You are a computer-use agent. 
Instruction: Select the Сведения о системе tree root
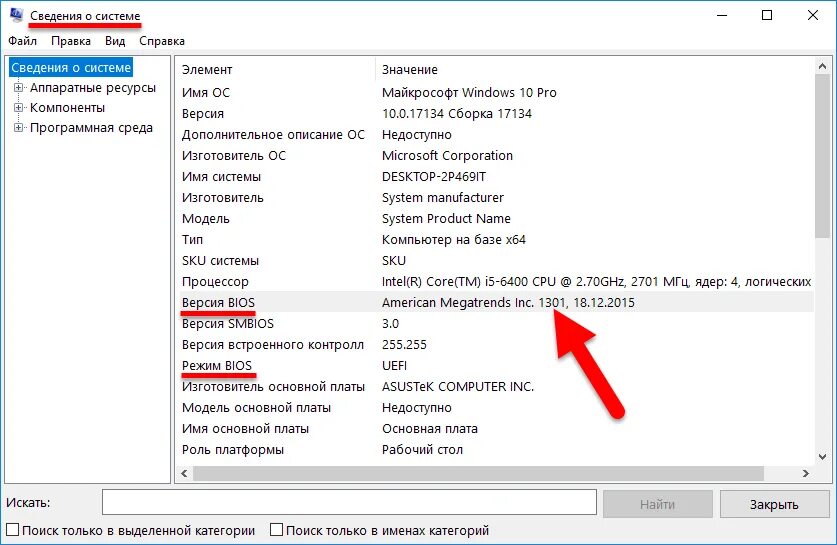[71, 68]
